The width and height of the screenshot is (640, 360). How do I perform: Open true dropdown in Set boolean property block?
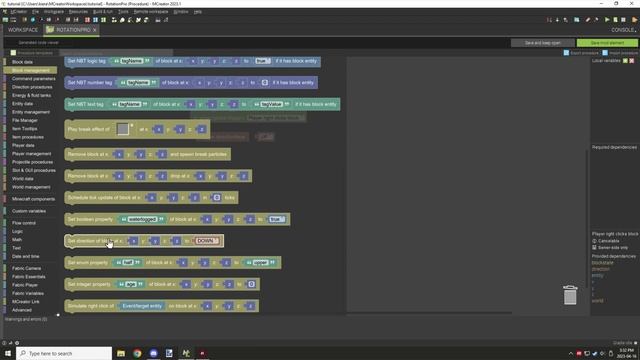(276, 219)
